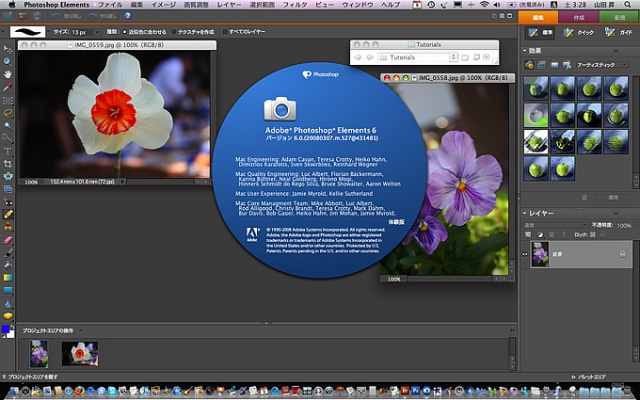This screenshot has width=640, height=400.
Task: Select the Crop tool
Action: pos(8,163)
